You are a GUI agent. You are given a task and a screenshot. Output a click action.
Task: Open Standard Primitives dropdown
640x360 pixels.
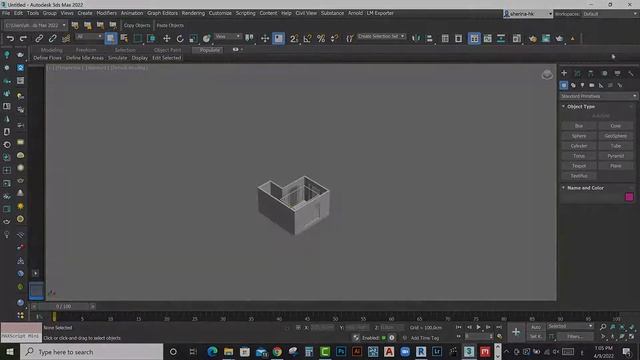[x=598, y=96]
